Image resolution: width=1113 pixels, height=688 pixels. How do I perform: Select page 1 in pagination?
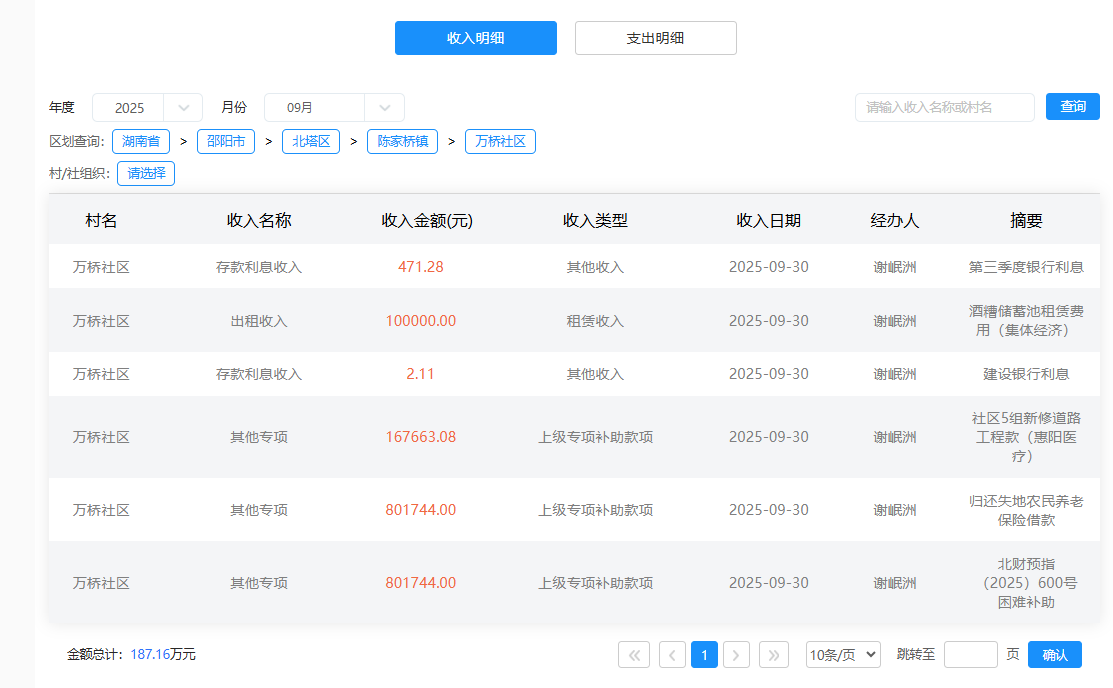[704, 655]
